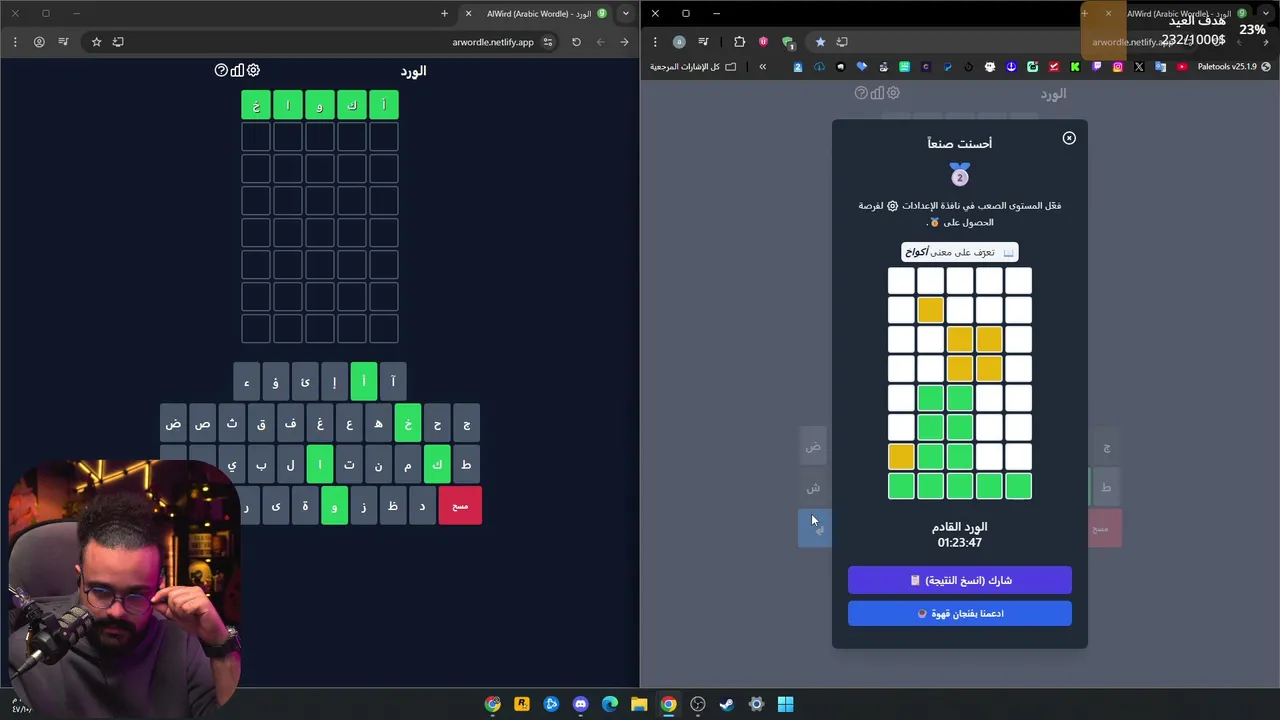Open the right browser's three-dot menu
1280x720 pixels.
tap(655, 42)
